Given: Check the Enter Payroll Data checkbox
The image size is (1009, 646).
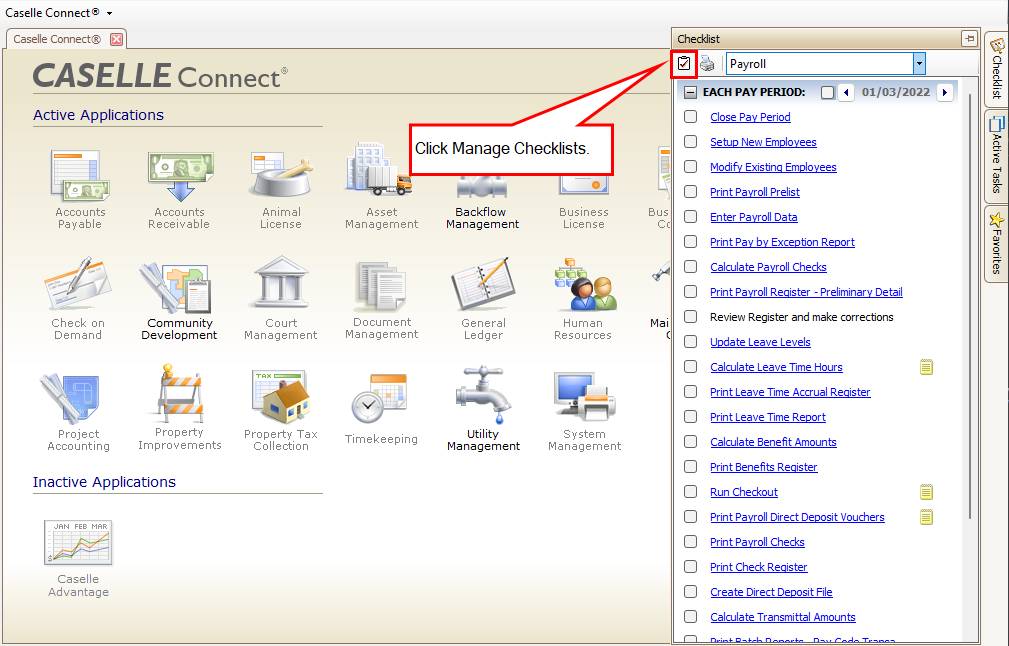Looking at the screenshot, I should 690,217.
